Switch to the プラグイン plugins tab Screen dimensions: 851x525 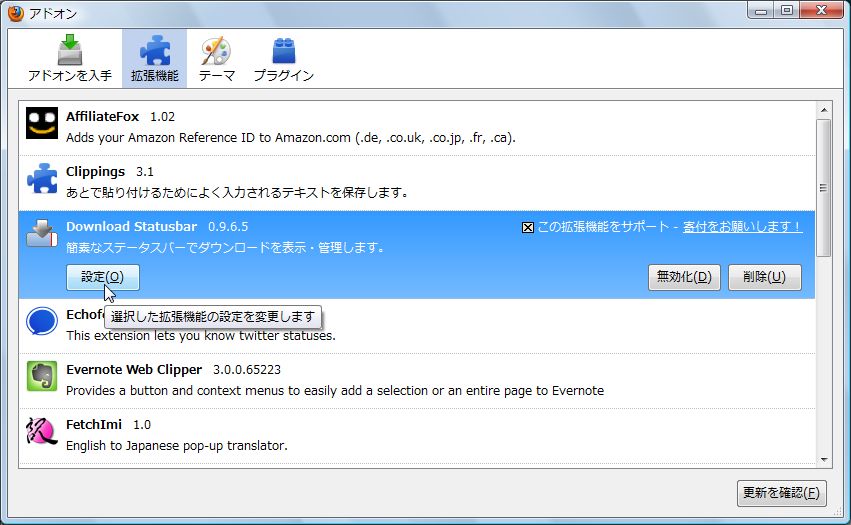coord(283,59)
